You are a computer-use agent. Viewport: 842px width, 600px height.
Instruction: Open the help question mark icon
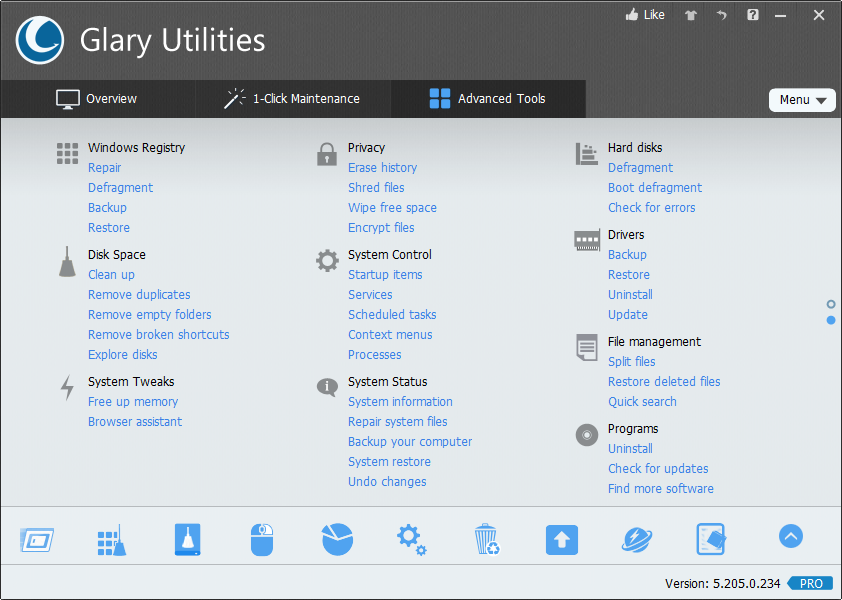(753, 15)
